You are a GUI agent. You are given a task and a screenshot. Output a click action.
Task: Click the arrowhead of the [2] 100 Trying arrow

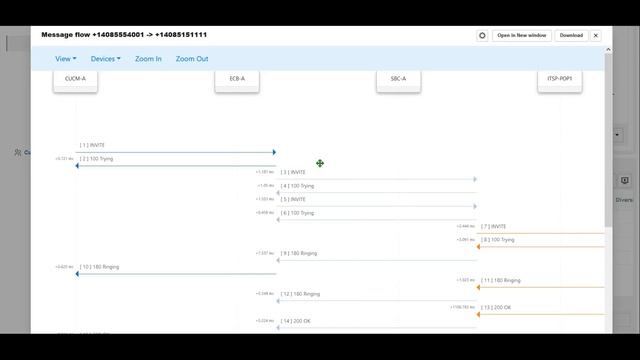[77, 166]
